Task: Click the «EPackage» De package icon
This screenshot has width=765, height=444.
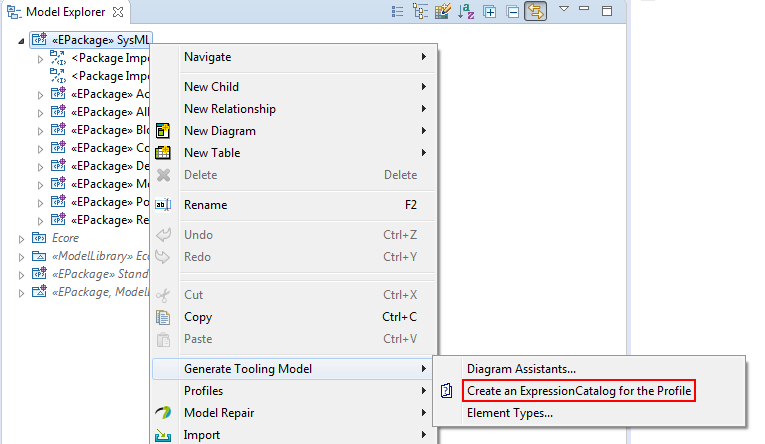Action: coord(59,166)
